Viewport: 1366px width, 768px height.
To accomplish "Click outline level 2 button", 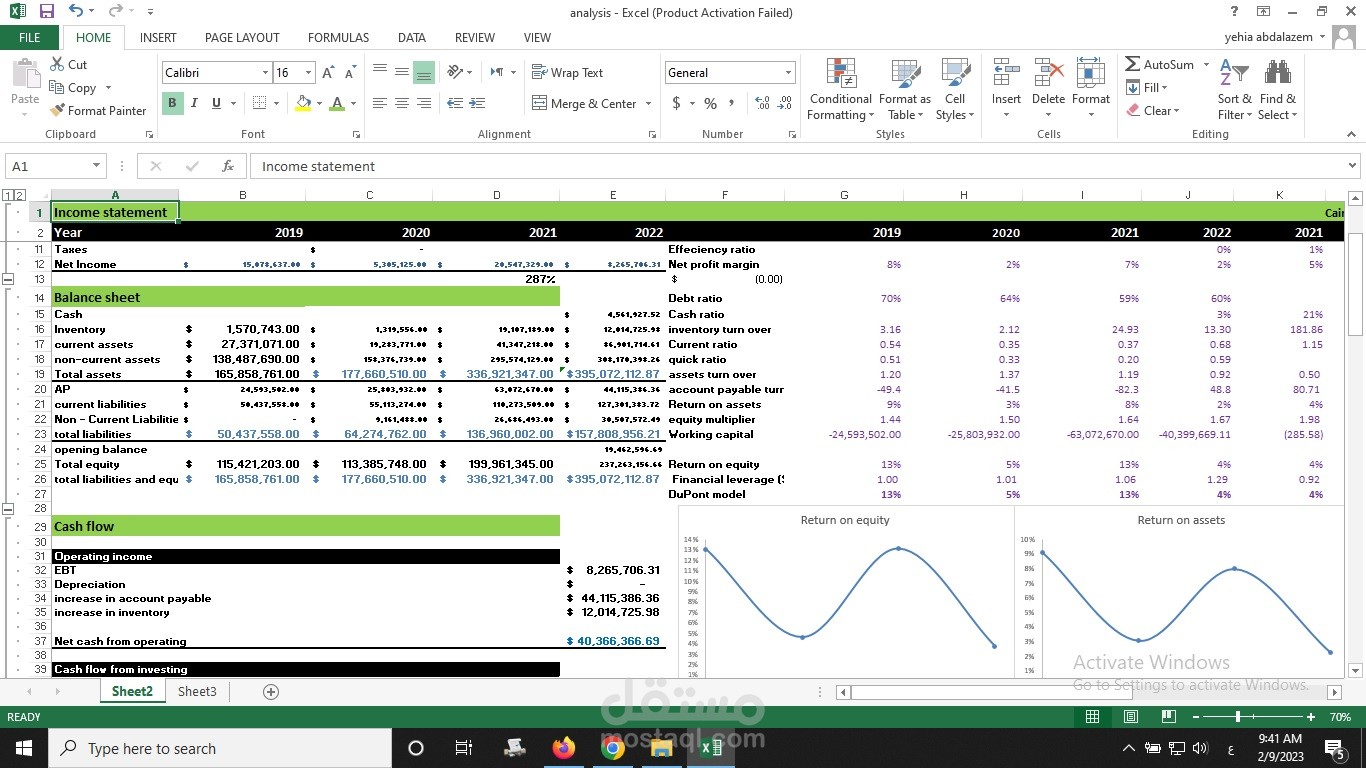I will point(20,195).
